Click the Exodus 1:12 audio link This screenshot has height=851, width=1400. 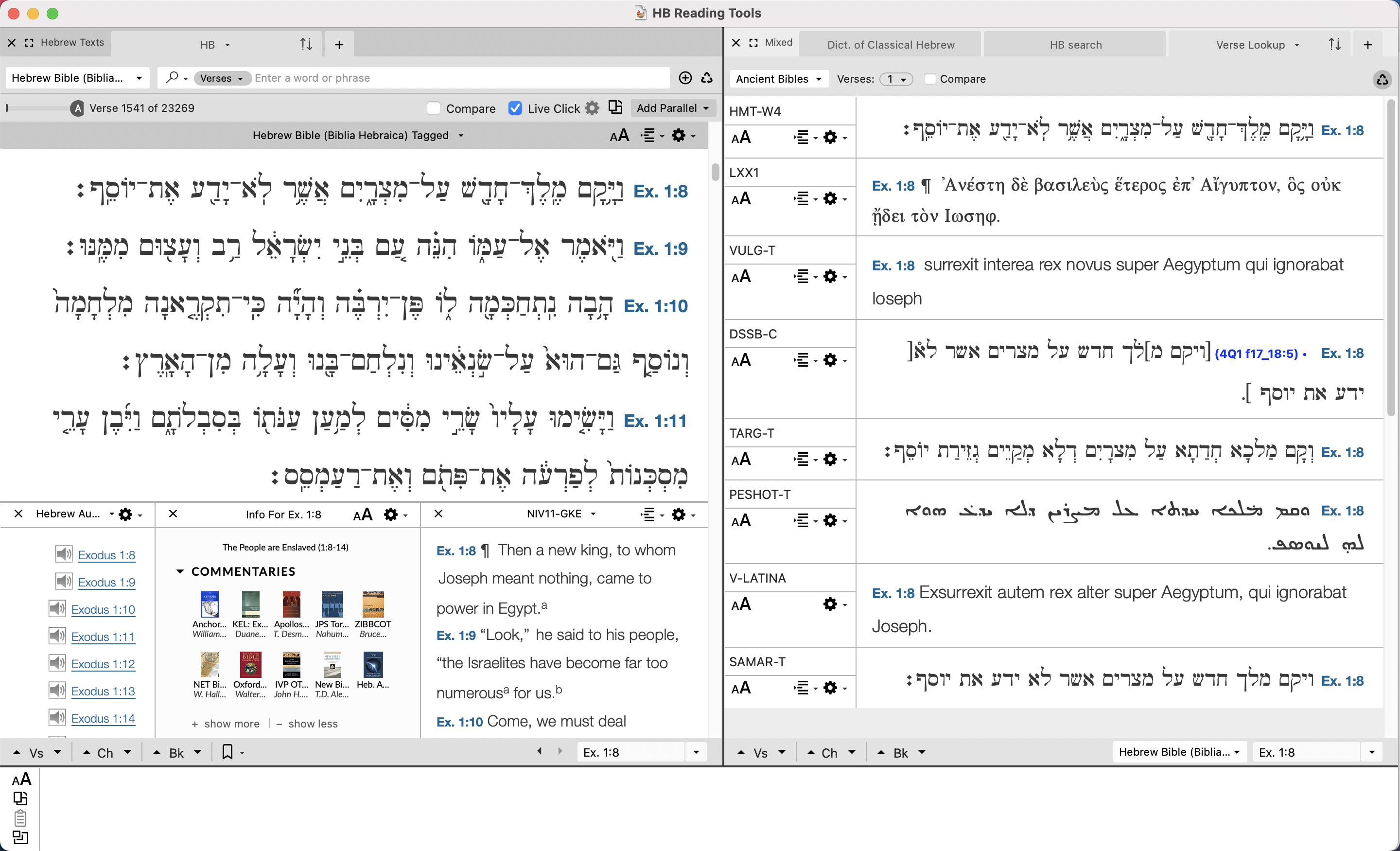(x=103, y=663)
